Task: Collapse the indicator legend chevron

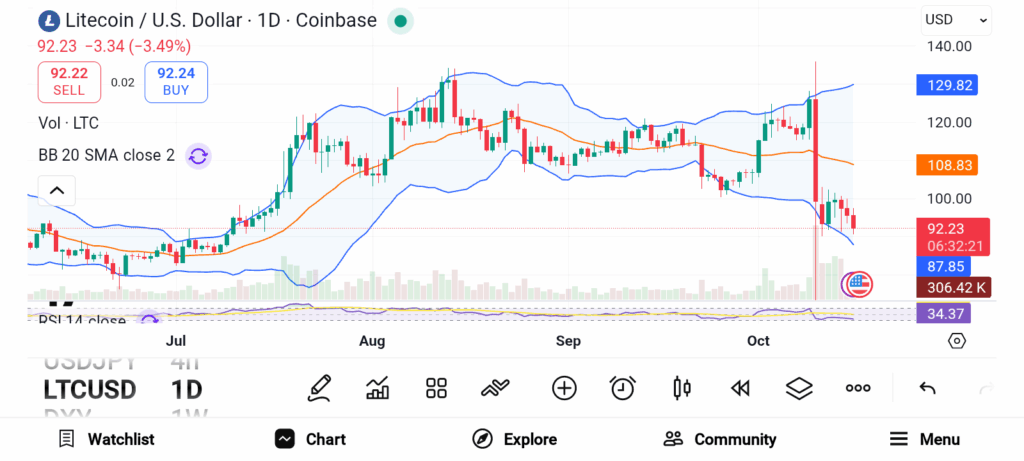Action: pyautogui.click(x=57, y=190)
